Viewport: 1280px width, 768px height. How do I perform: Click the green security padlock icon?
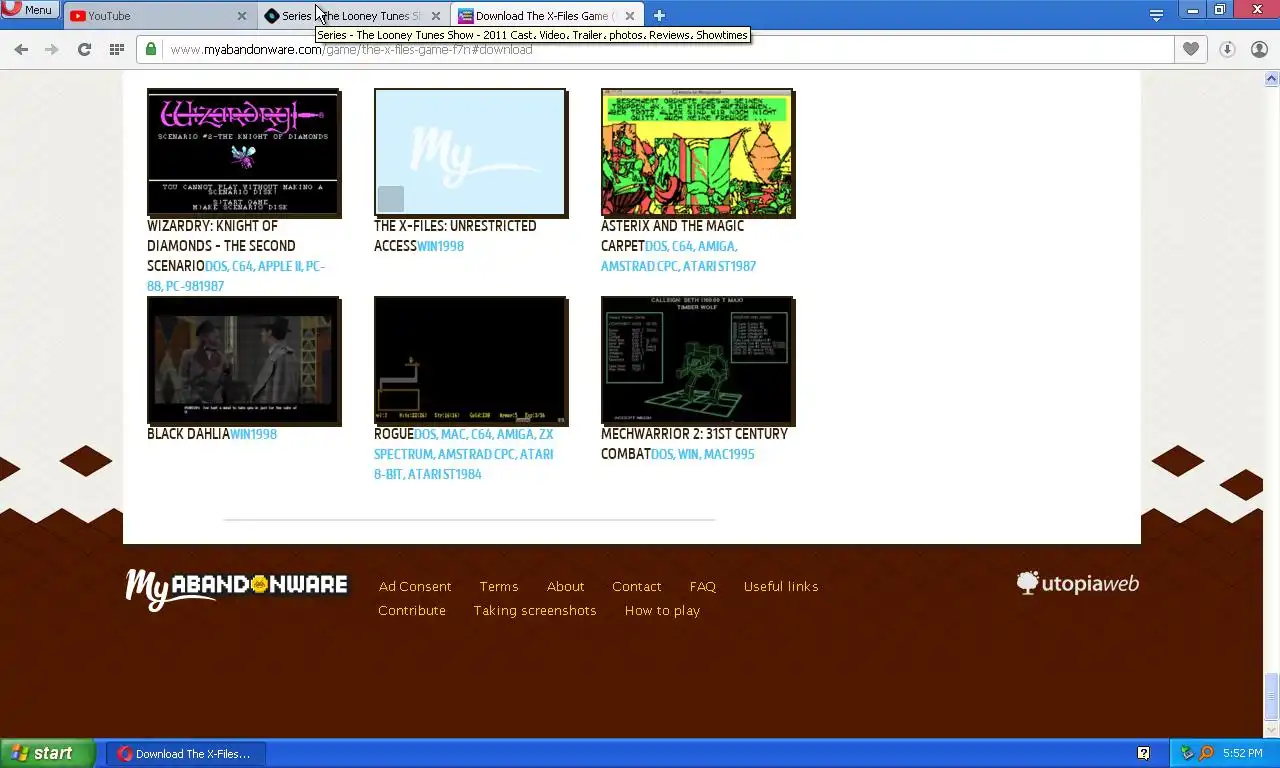coord(151,49)
